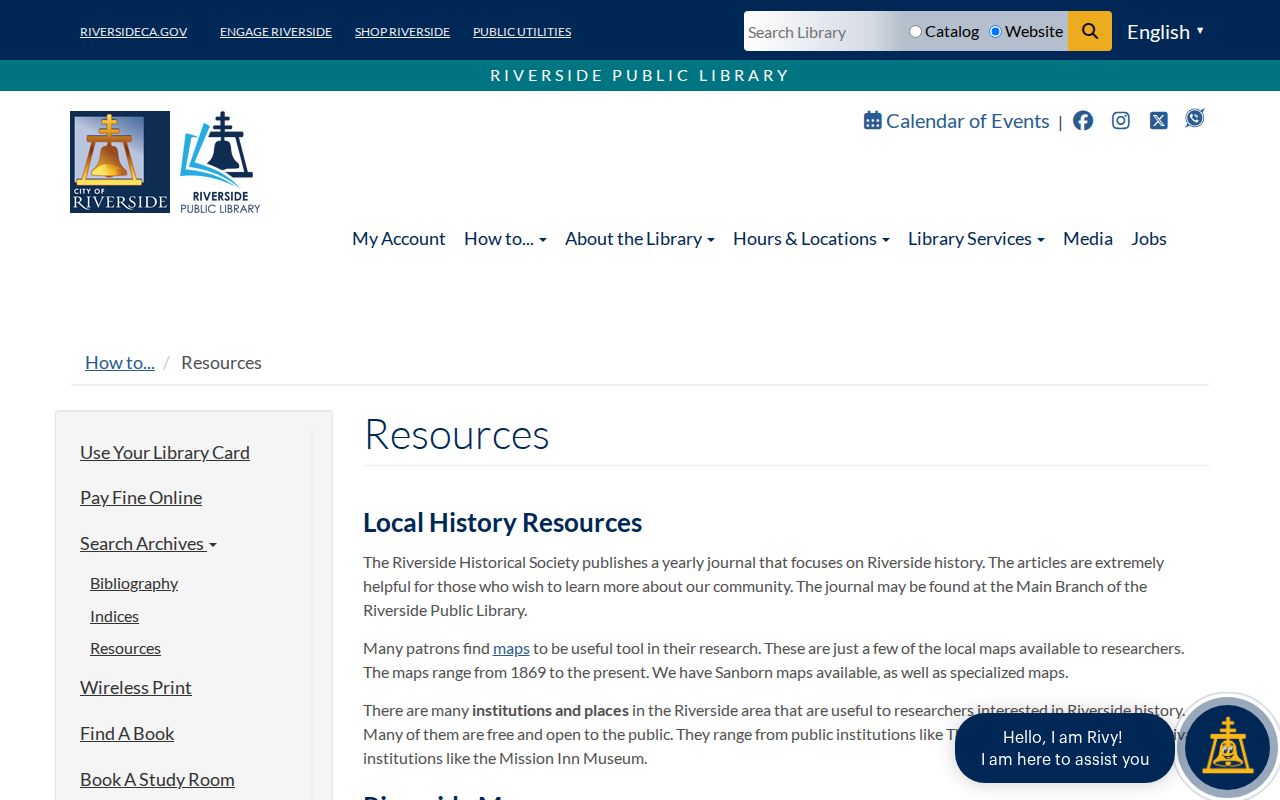Expand the How to... menu
1280x800 pixels.
505,239
